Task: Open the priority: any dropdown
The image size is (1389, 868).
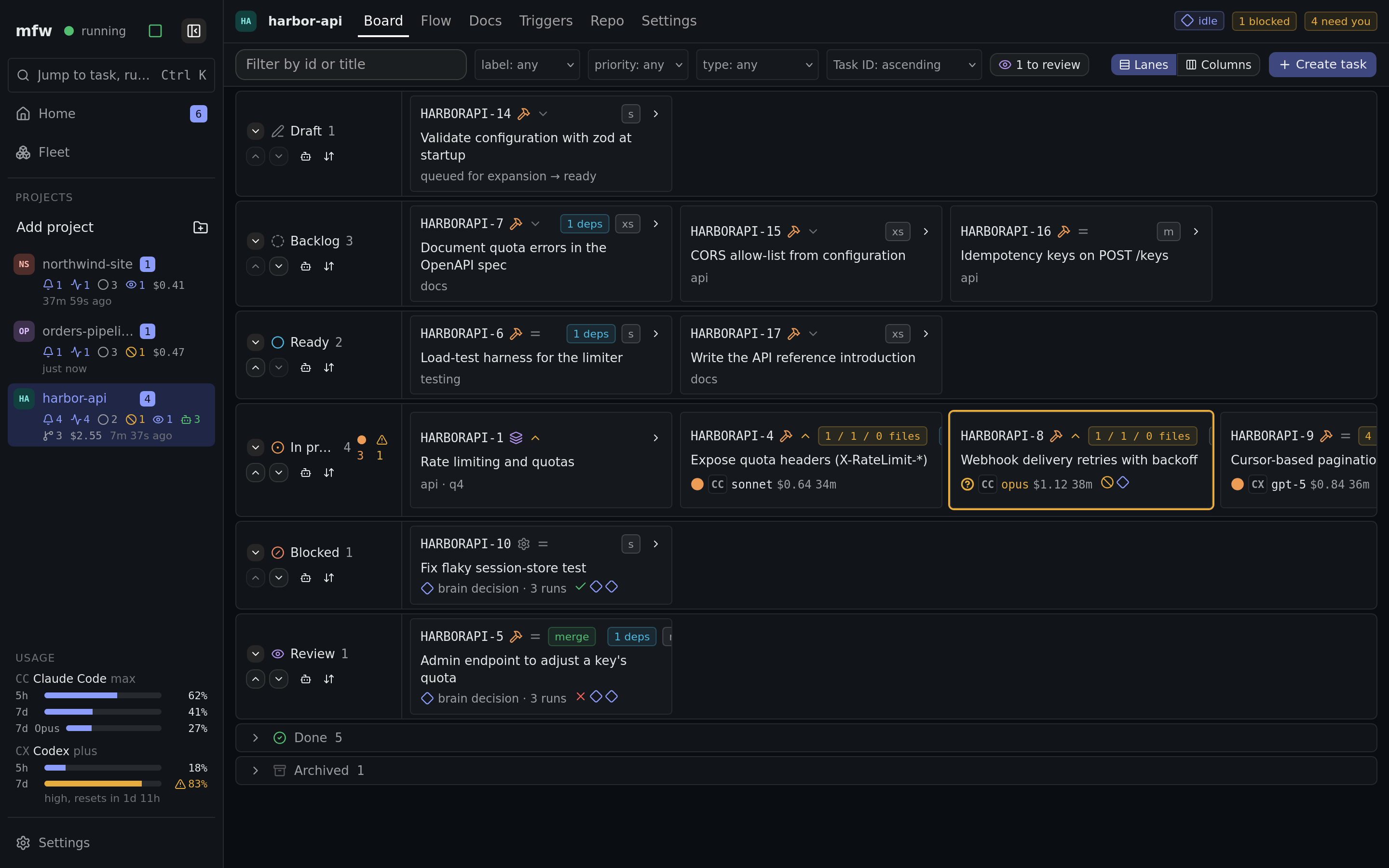Action: click(x=638, y=65)
